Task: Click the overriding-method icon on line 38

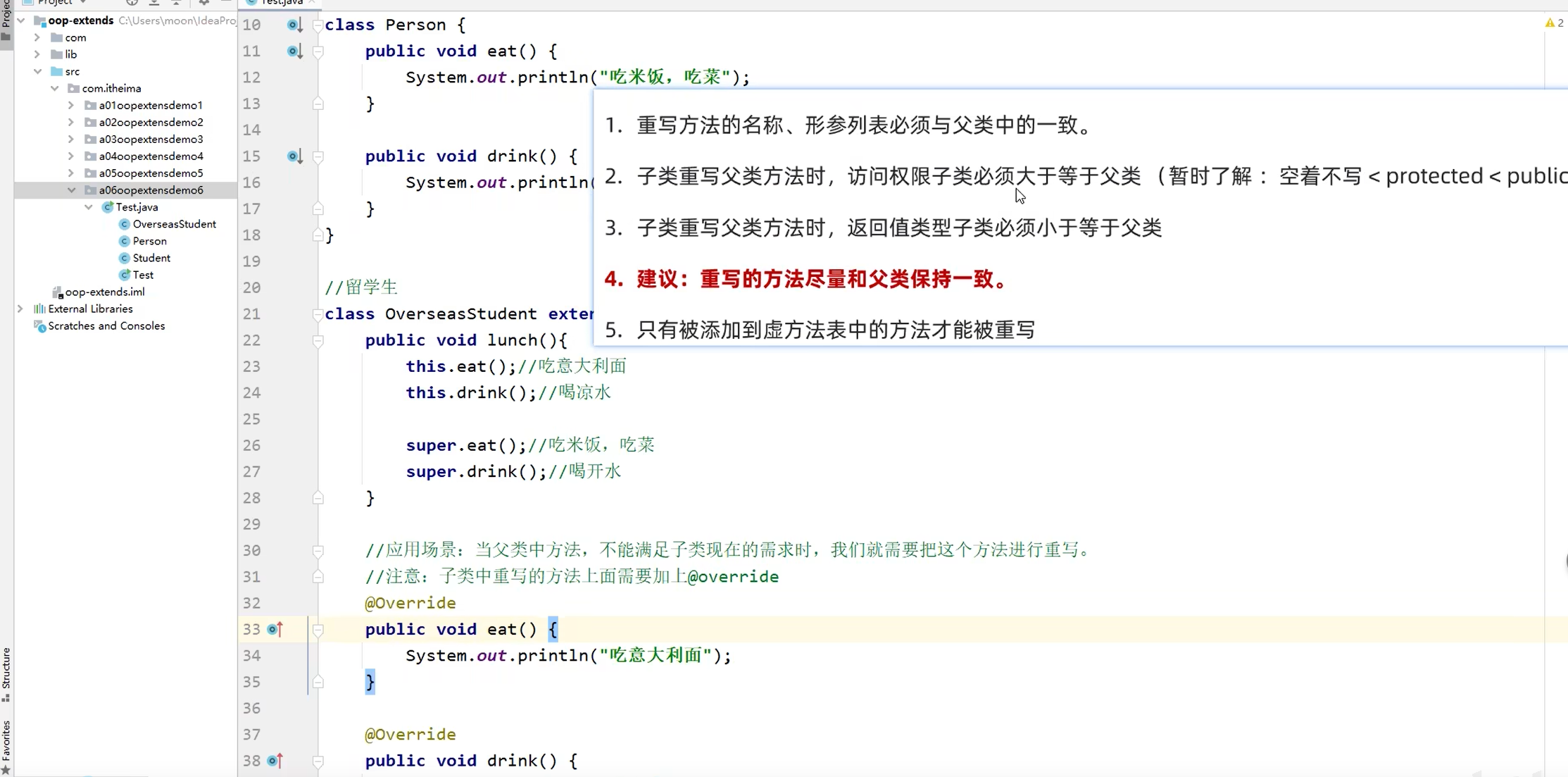Action: tap(275, 761)
